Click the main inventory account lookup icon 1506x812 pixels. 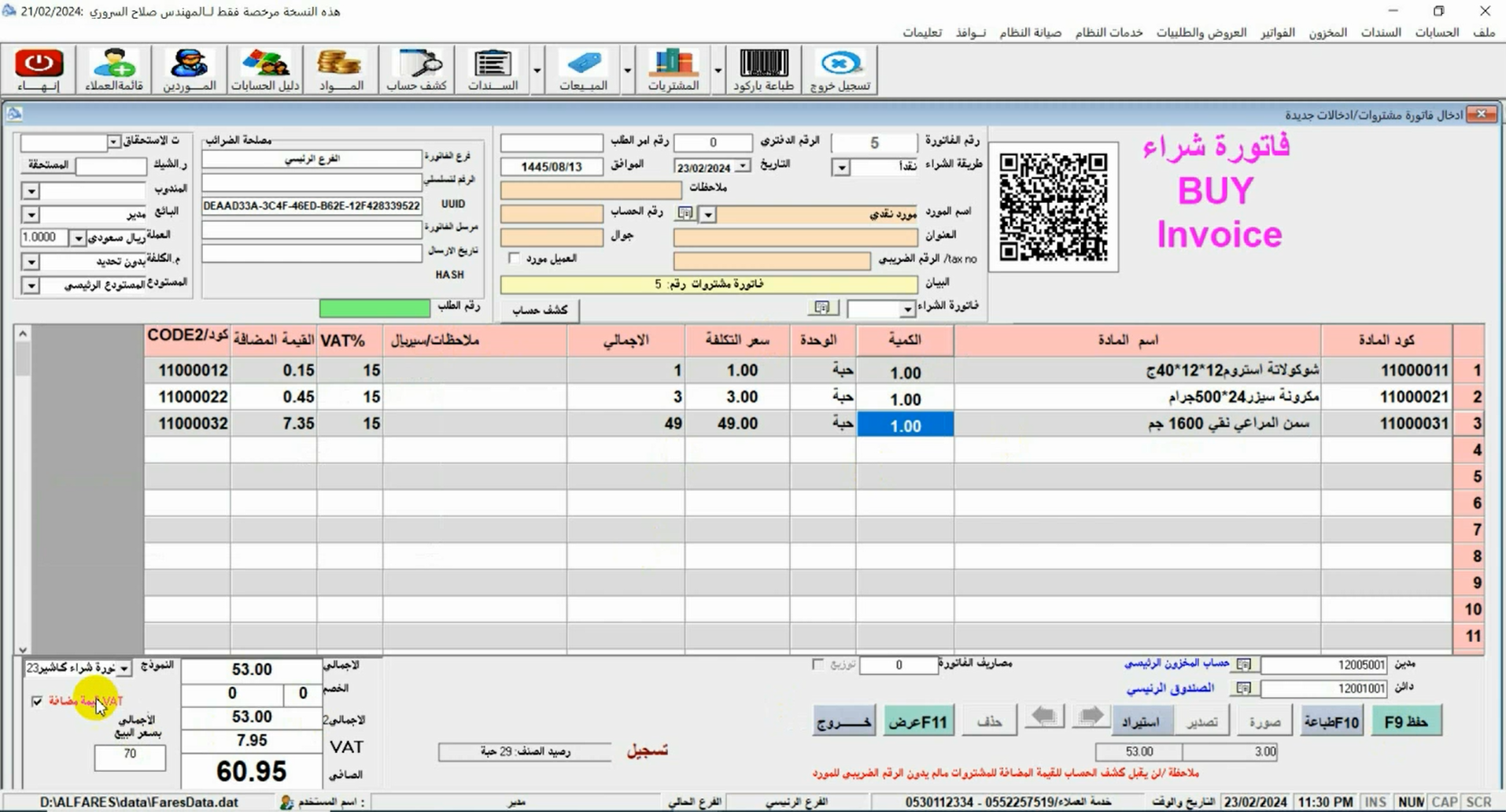coord(1243,665)
